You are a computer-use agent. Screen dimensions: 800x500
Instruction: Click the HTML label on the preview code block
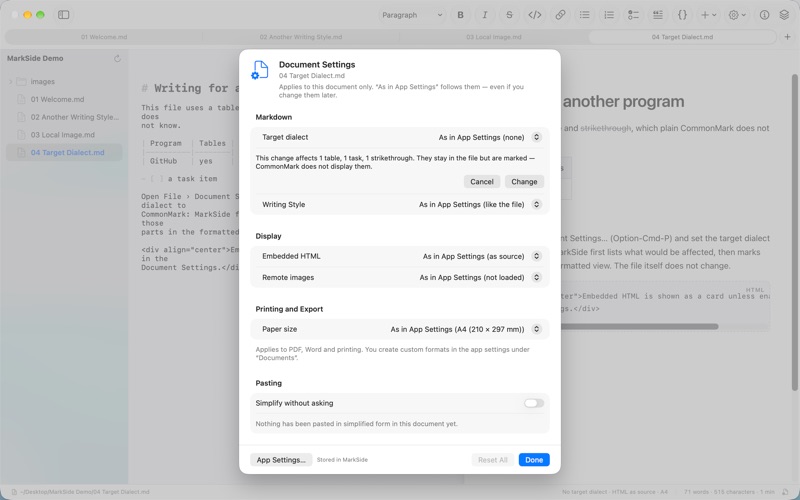(755, 290)
